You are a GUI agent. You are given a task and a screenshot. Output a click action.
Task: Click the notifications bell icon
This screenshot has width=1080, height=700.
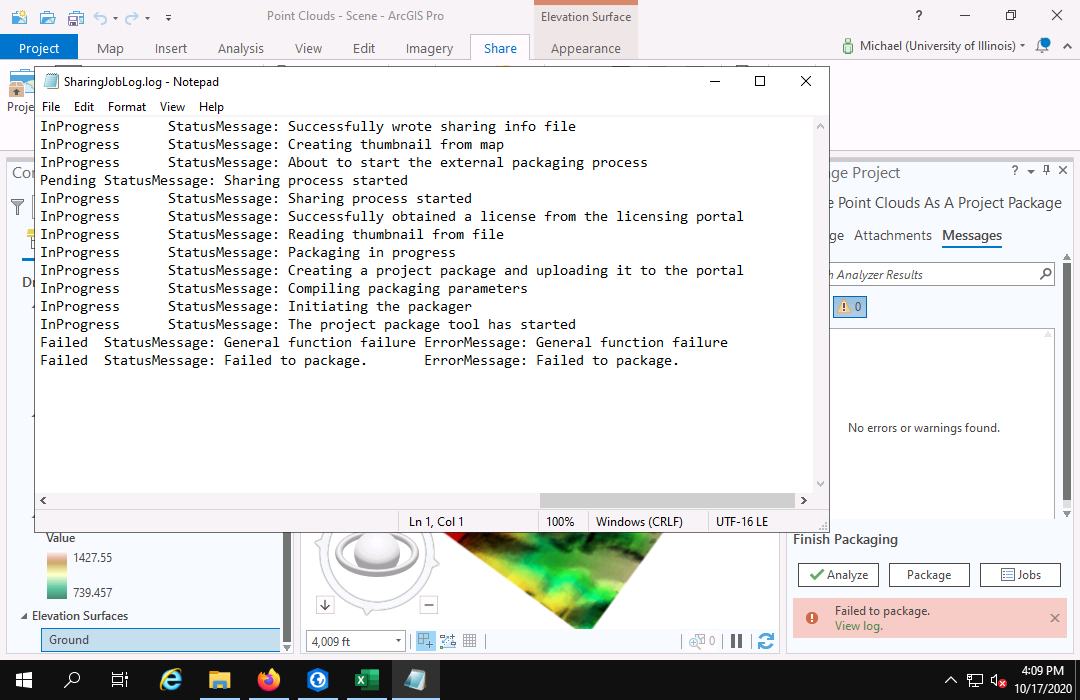1043,46
